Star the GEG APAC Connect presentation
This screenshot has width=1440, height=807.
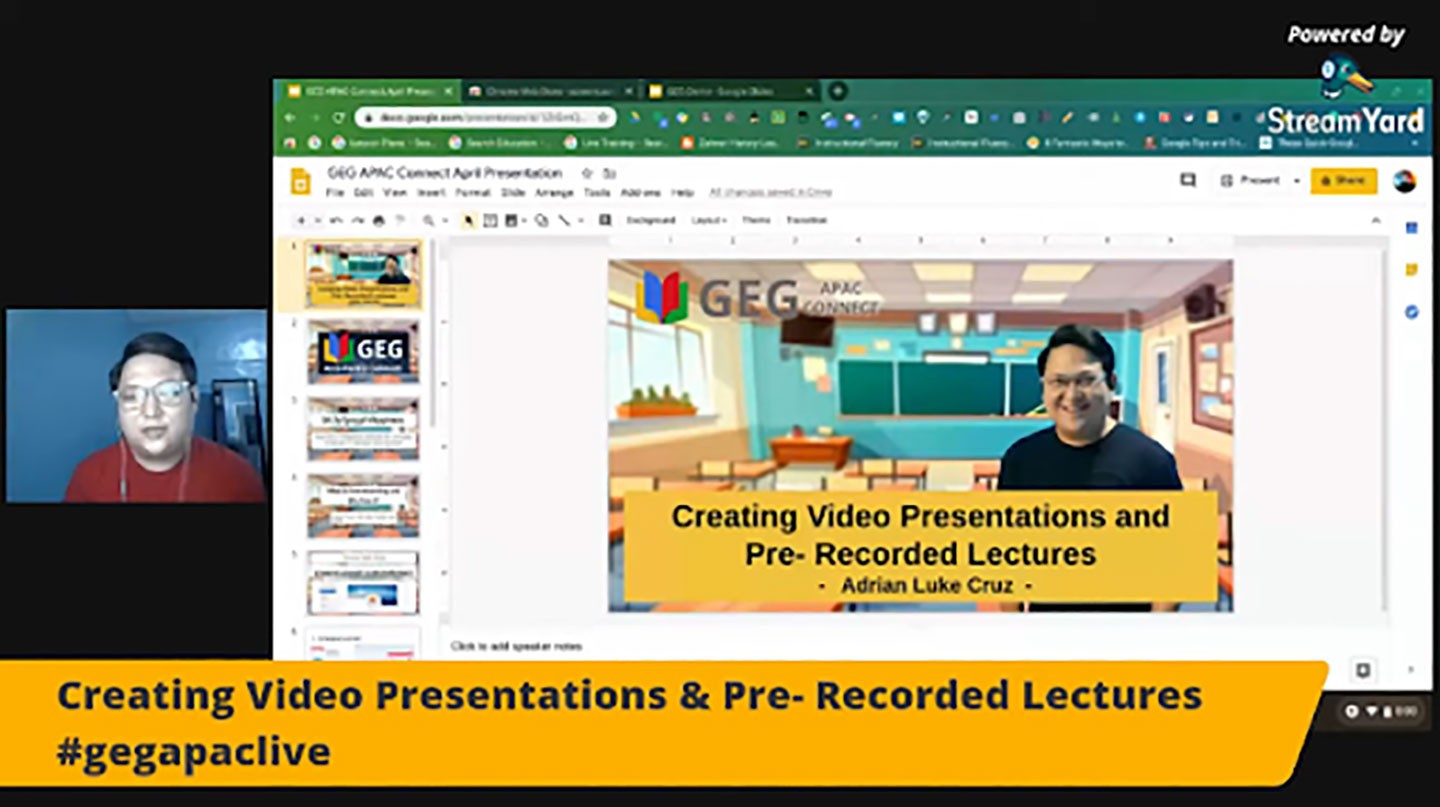click(588, 173)
